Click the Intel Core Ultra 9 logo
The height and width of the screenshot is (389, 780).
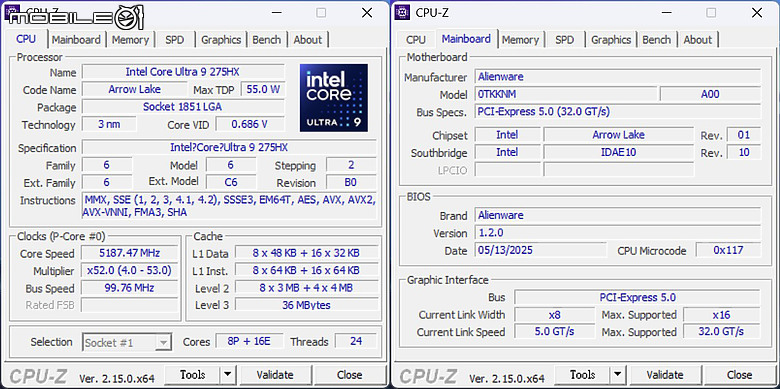(334, 97)
